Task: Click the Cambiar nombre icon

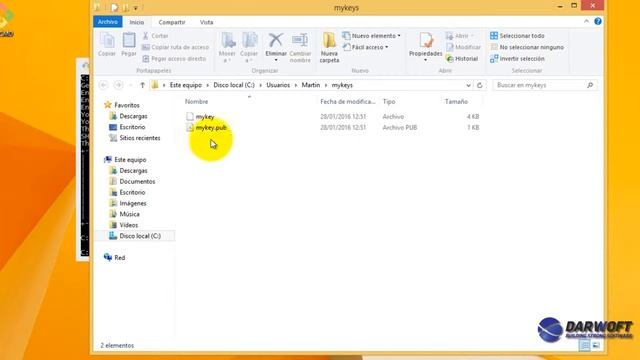Action: [x=300, y=48]
